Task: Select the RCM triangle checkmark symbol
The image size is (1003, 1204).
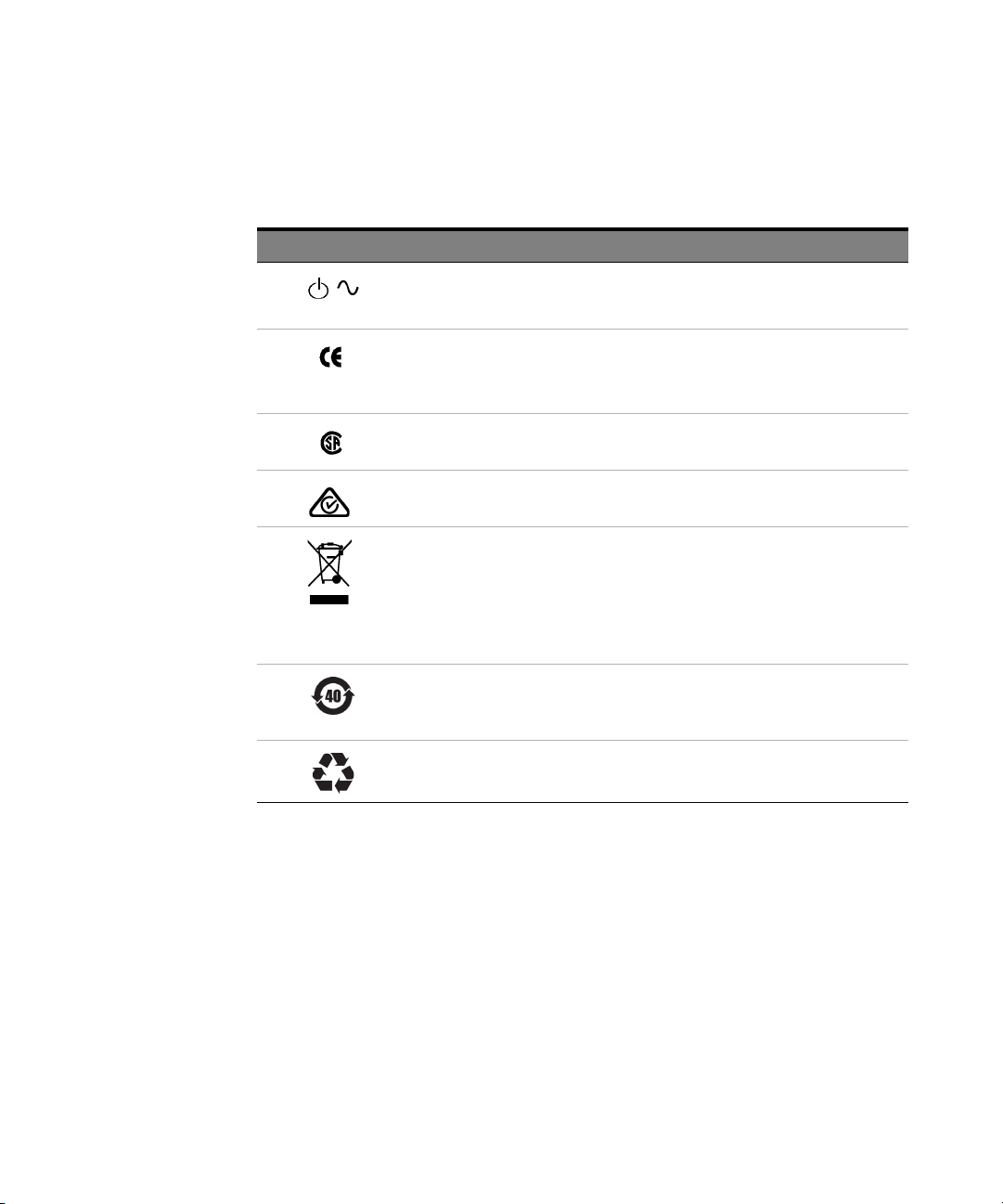Action: 329,502
